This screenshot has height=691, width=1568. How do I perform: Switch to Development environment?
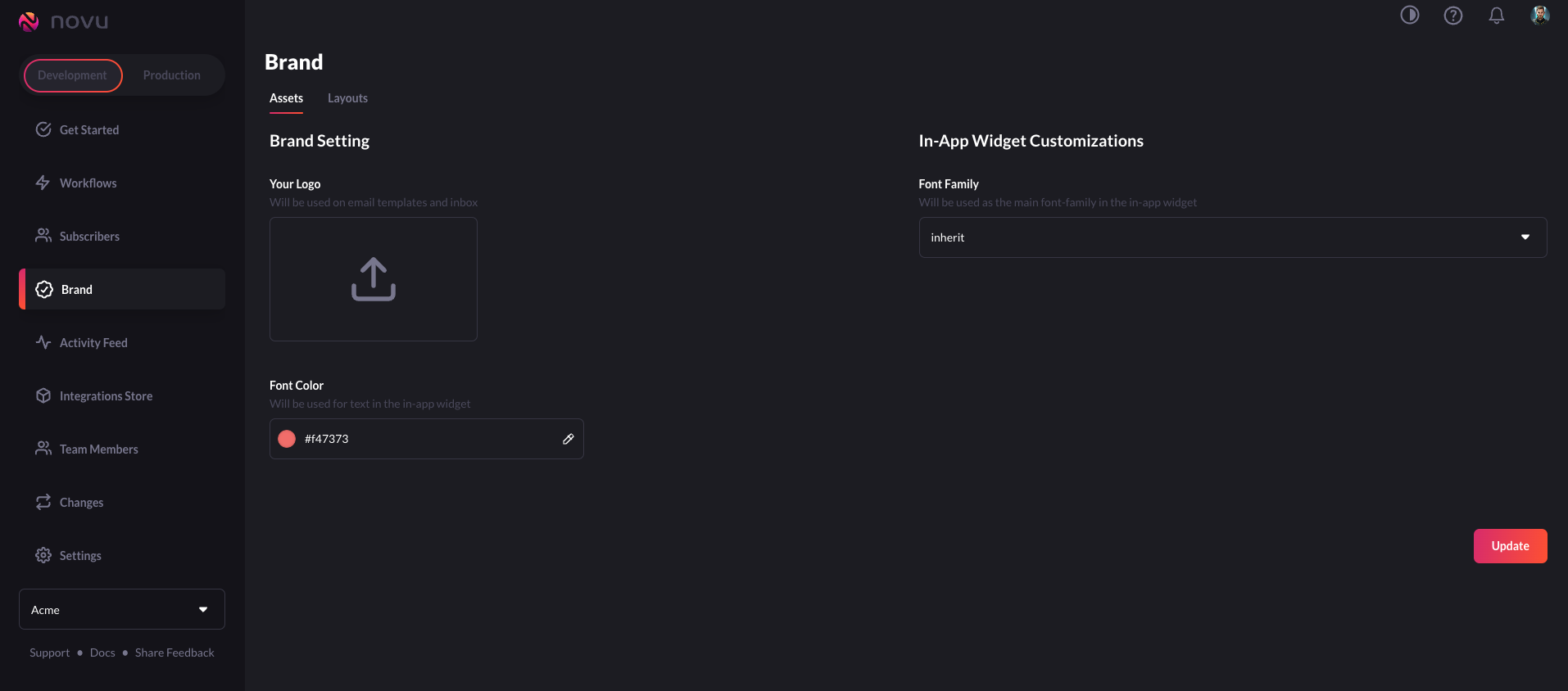73,75
